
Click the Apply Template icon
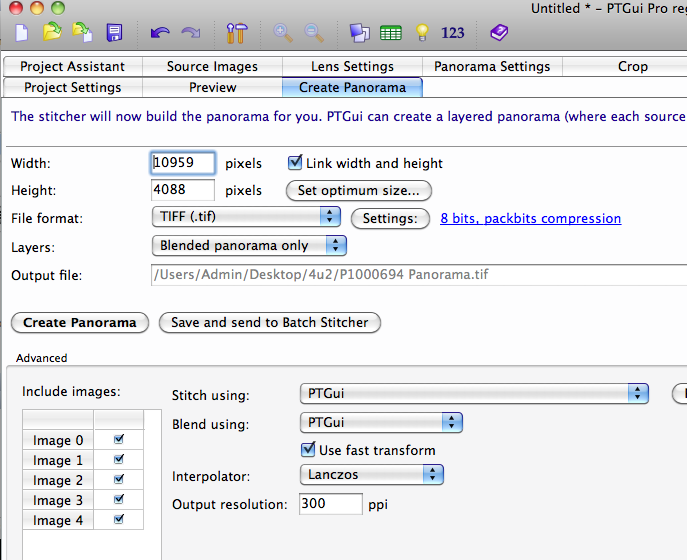[82, 32]
